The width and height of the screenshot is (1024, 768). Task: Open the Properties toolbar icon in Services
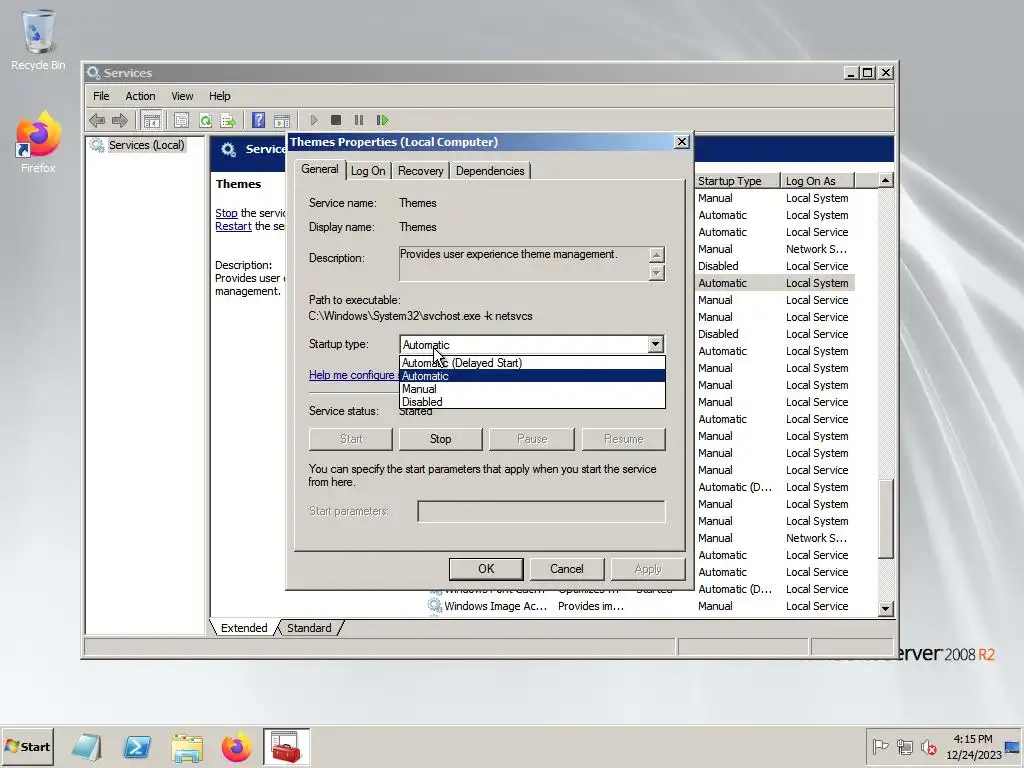click(x=182, y=120)
